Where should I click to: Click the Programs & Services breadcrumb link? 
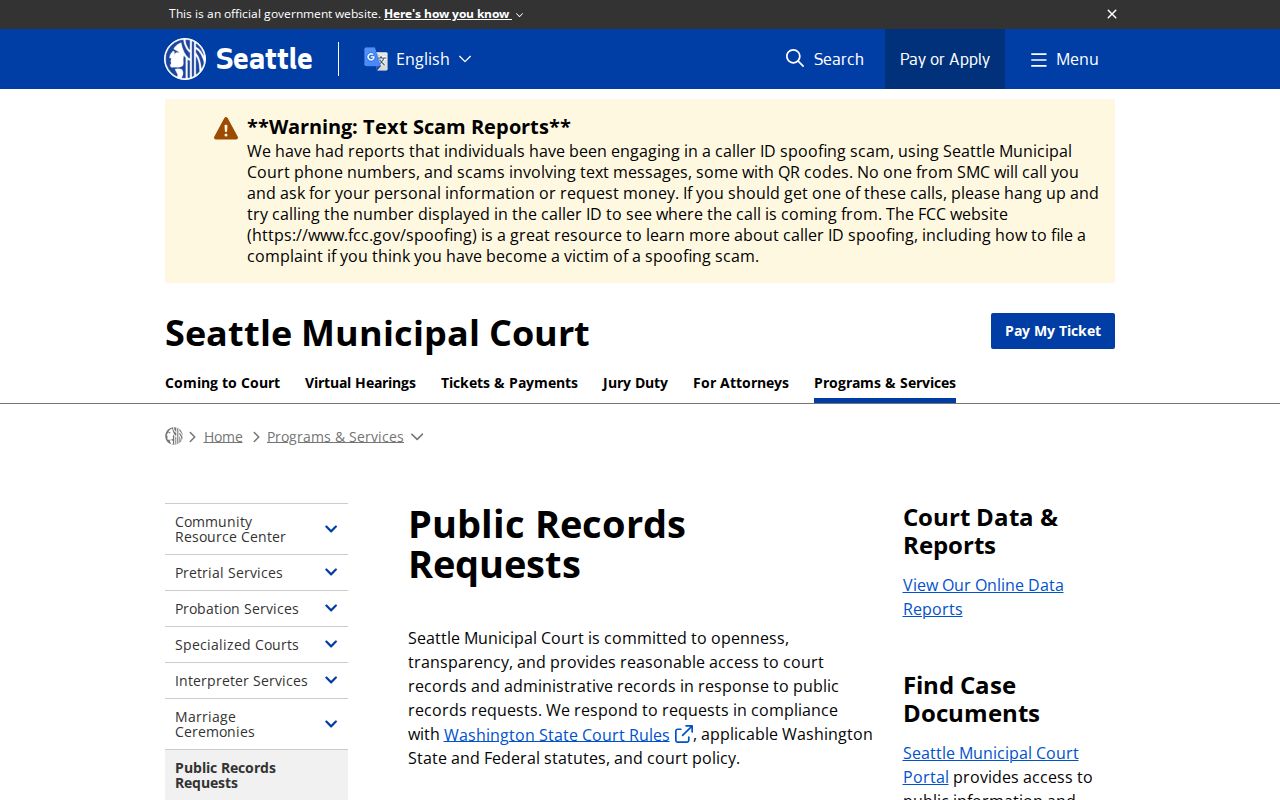coord(335,437)
